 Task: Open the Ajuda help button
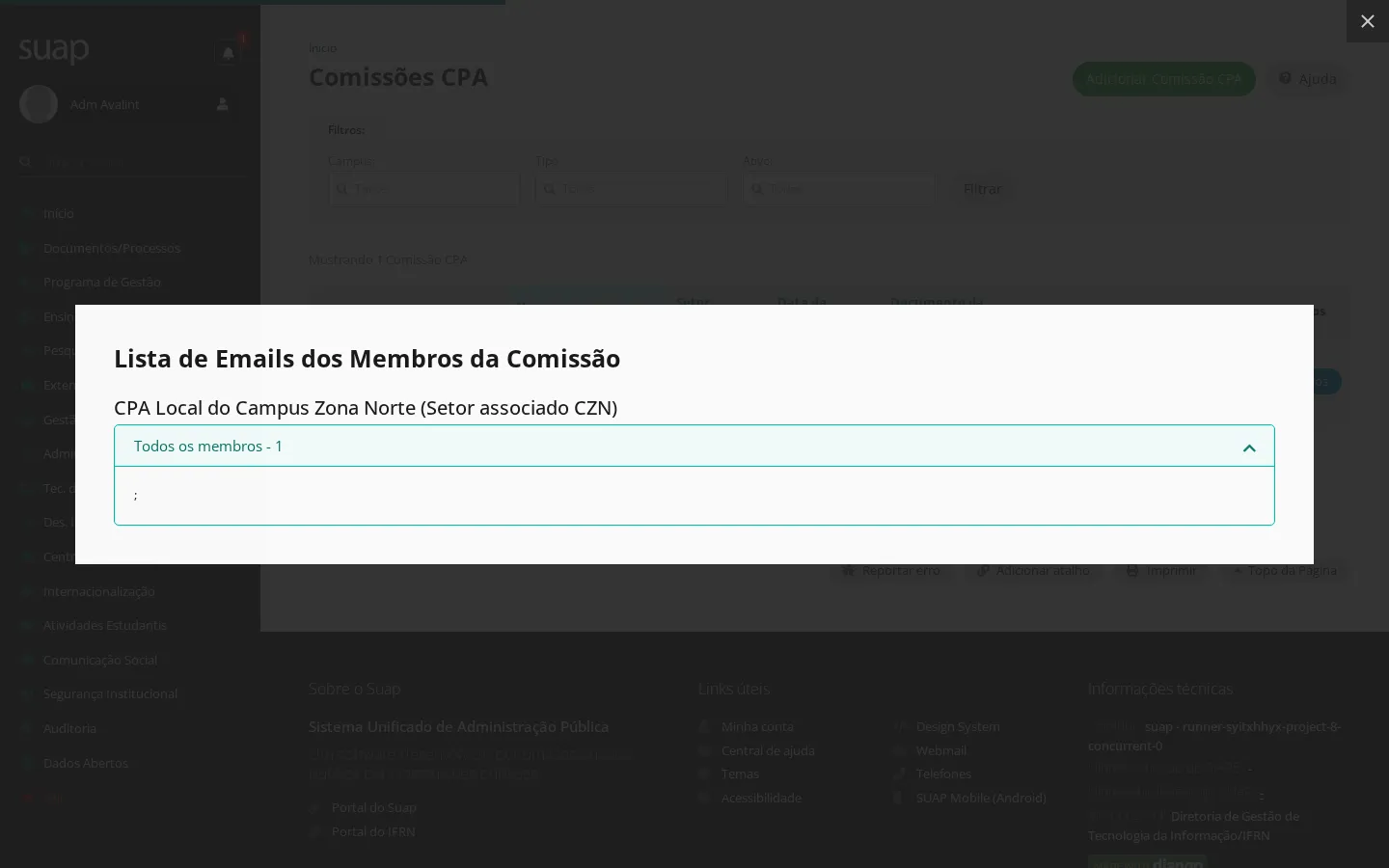(x=1308, y=79)
